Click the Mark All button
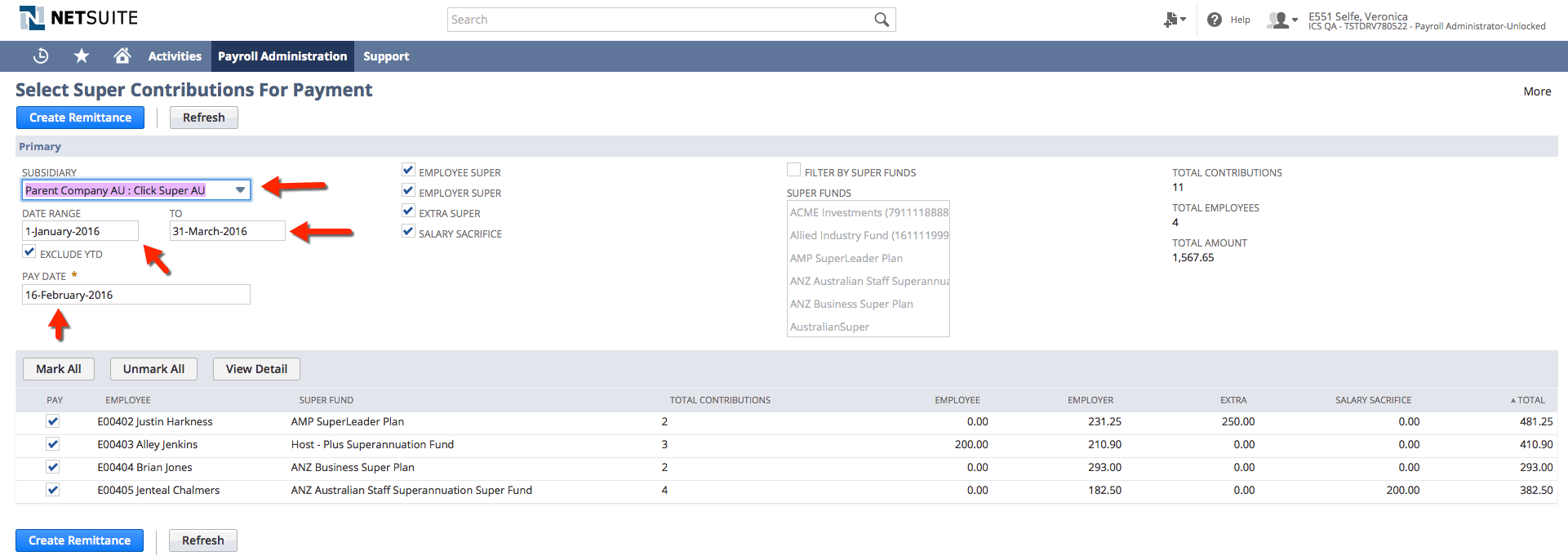The height and width of the screenshot is (556, 1568). pyautogui.click(x=59, y=369)
